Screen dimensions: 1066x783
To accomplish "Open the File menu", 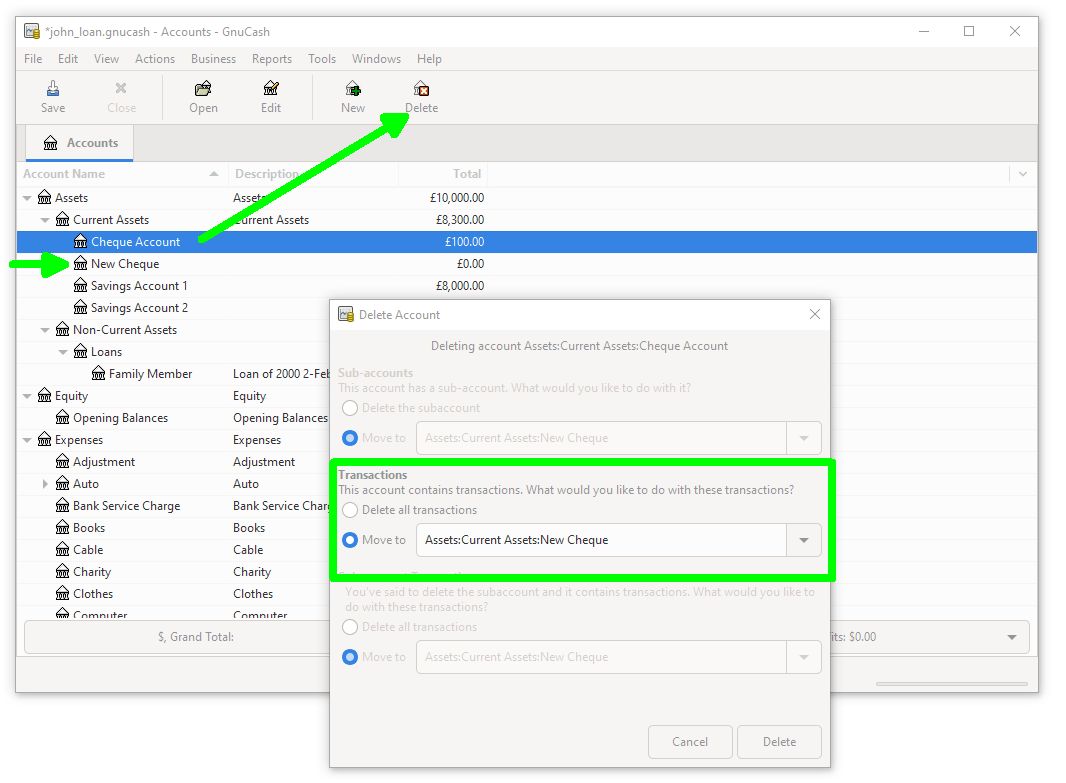I will (x=33, y=58).
